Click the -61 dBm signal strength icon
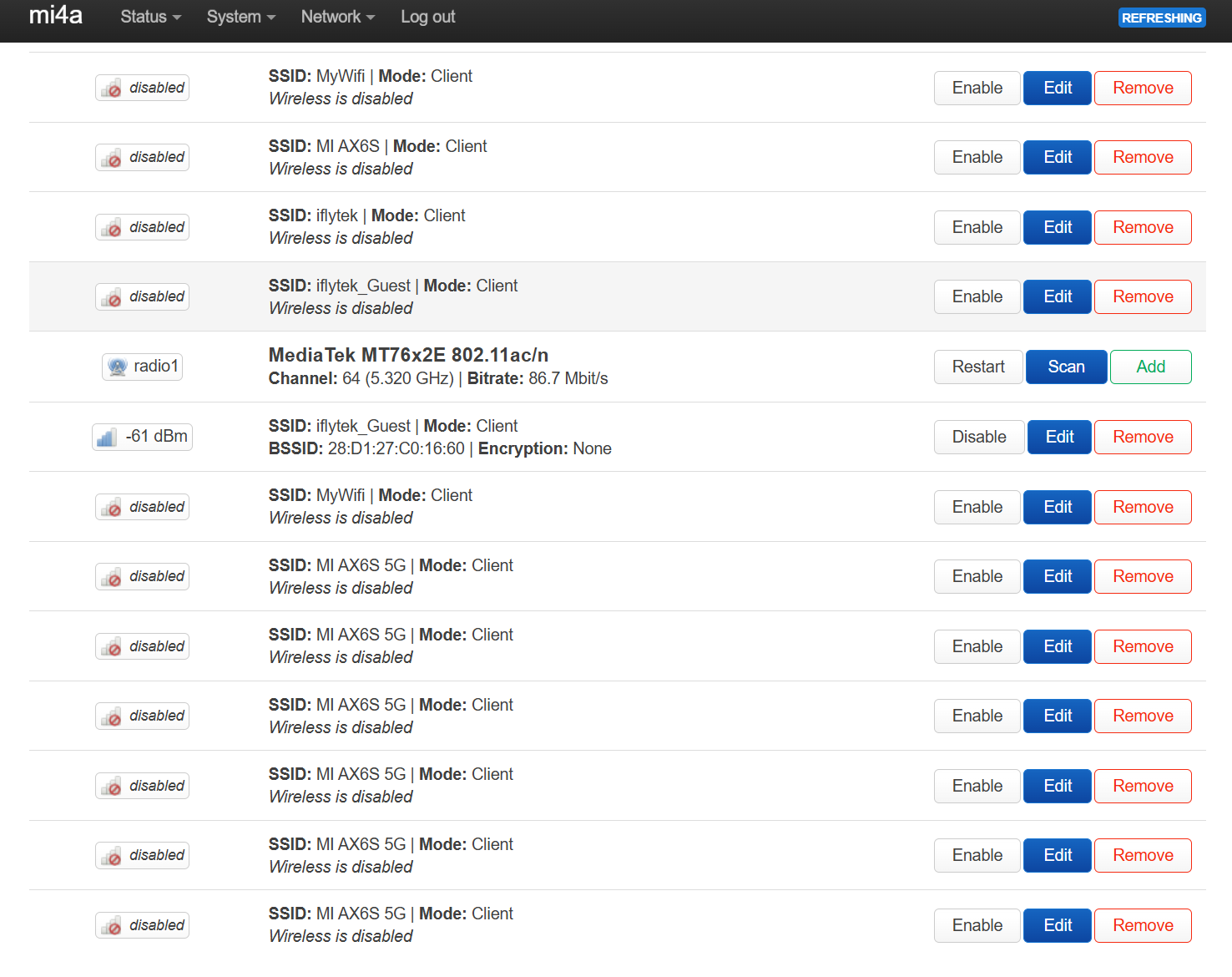1232x977 pixels. (107, 437)
